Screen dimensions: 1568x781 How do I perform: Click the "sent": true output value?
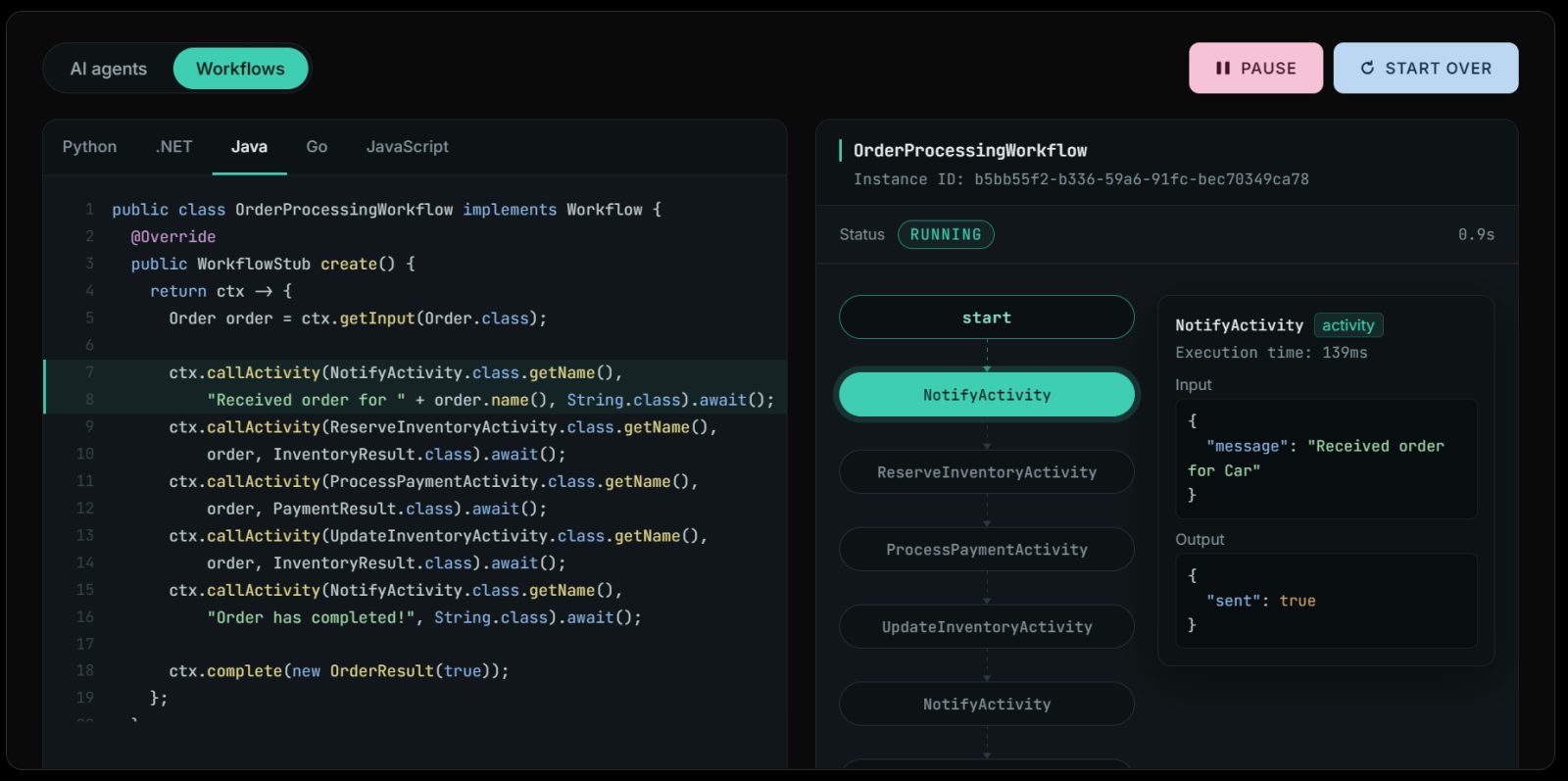point(1261,601)
